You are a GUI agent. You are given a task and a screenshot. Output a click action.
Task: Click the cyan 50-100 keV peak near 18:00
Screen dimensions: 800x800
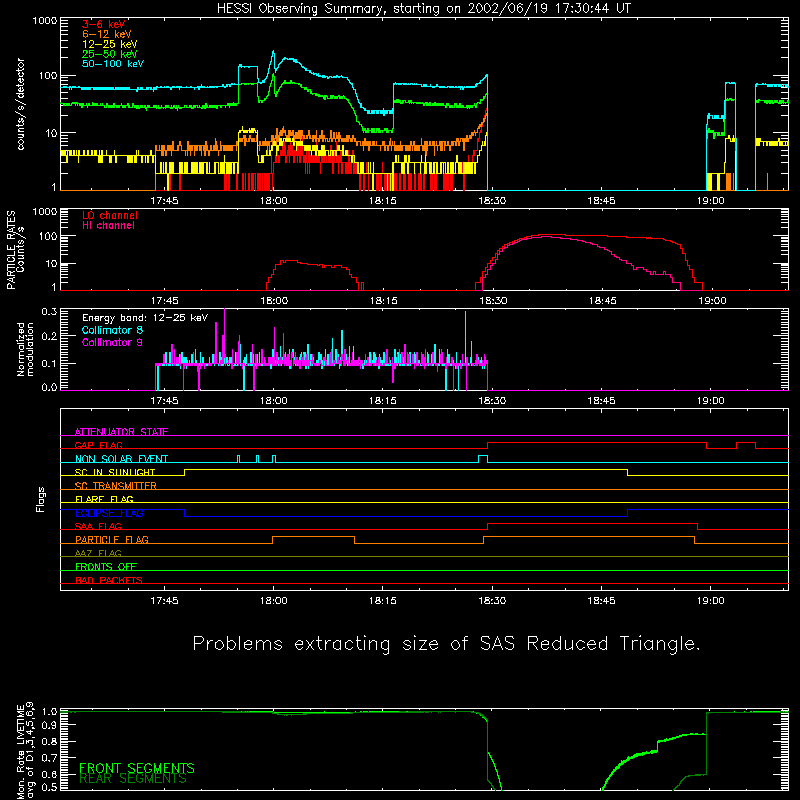[x=273, y=52]
